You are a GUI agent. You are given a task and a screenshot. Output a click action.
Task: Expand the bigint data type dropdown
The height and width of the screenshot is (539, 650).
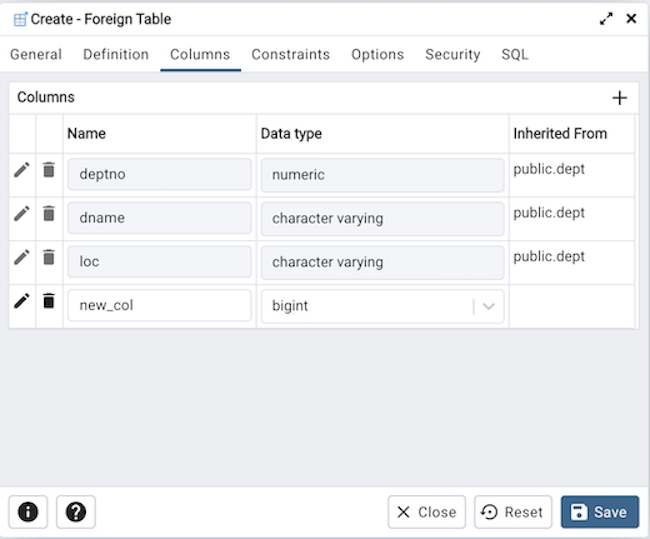(x=489, y=306)
